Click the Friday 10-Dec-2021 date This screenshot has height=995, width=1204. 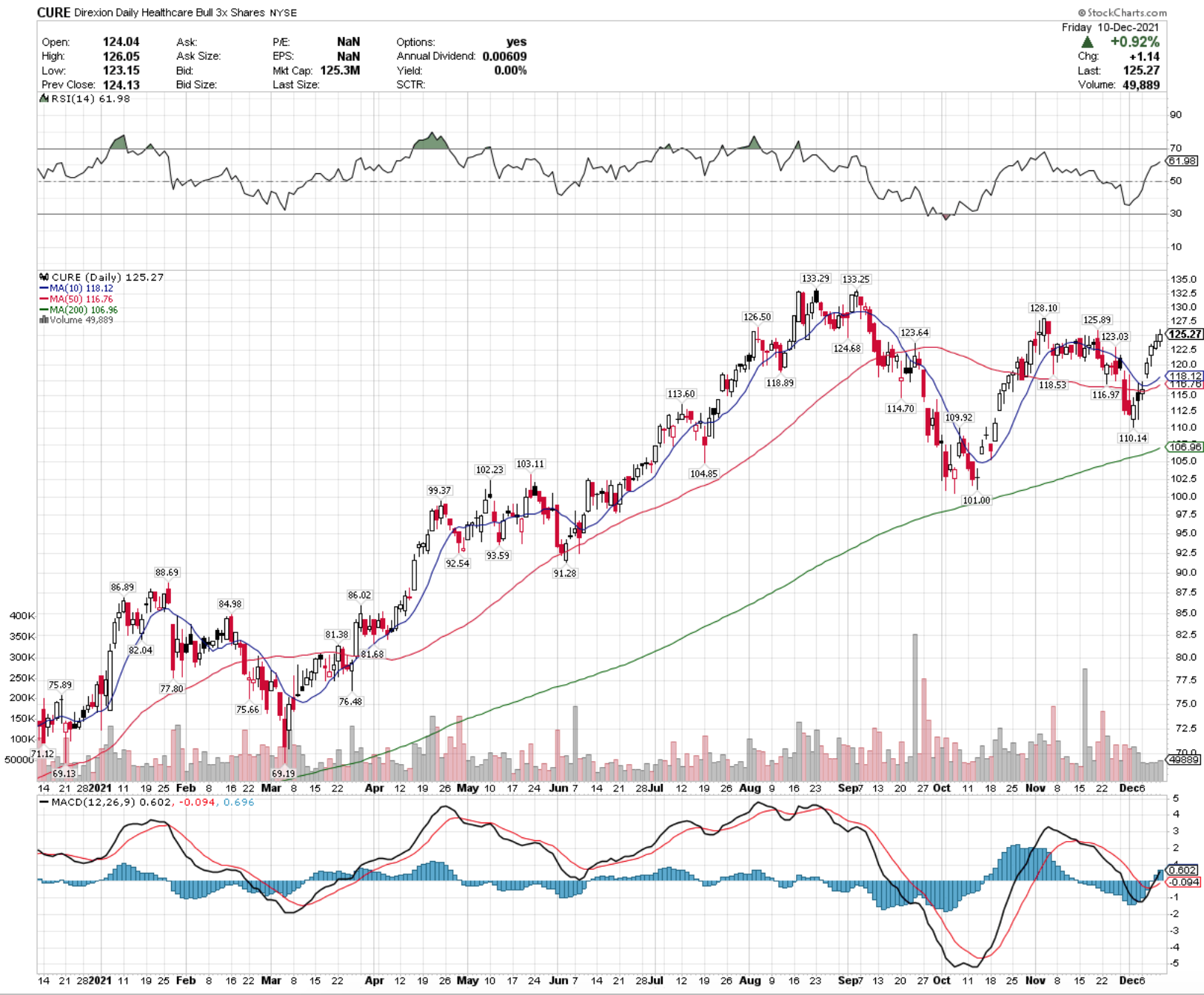1111,27
